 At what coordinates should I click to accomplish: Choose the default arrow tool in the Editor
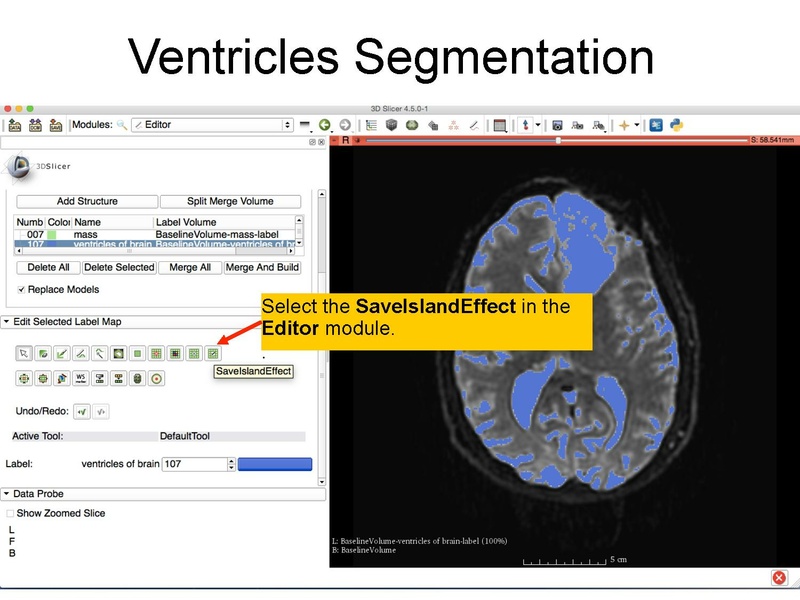22,354
